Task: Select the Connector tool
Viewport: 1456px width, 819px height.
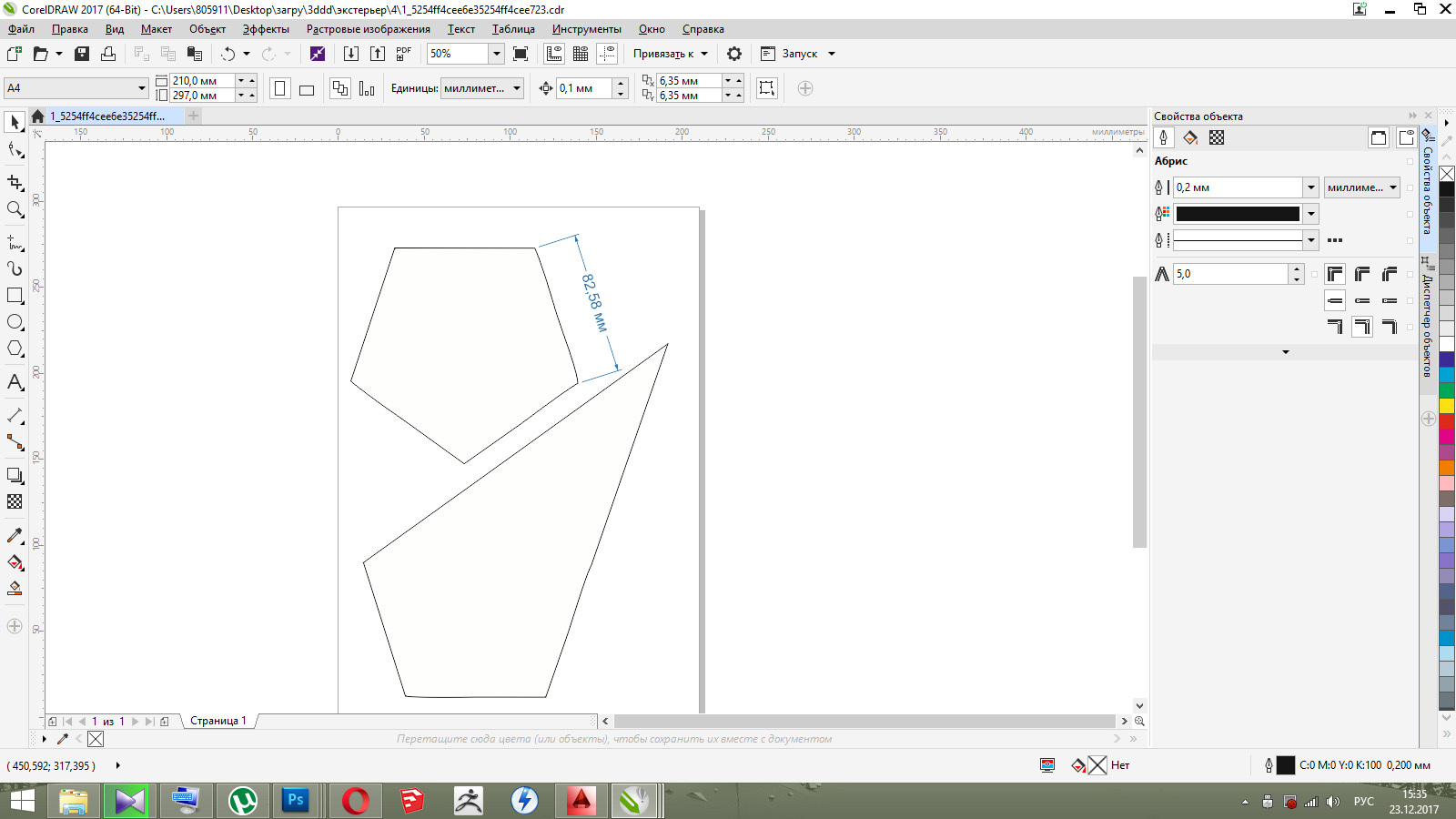Action: [15, 442]
